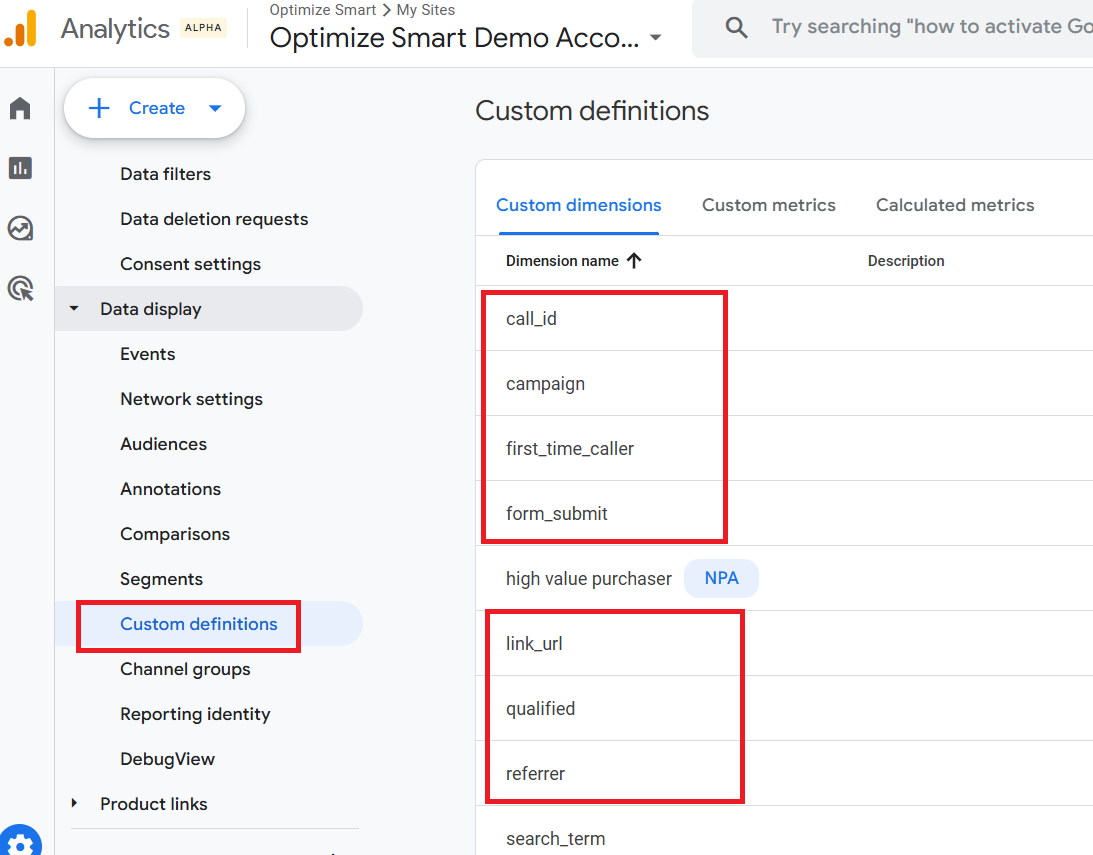Switch to the Calculated metrics tab

coord(955,205)
